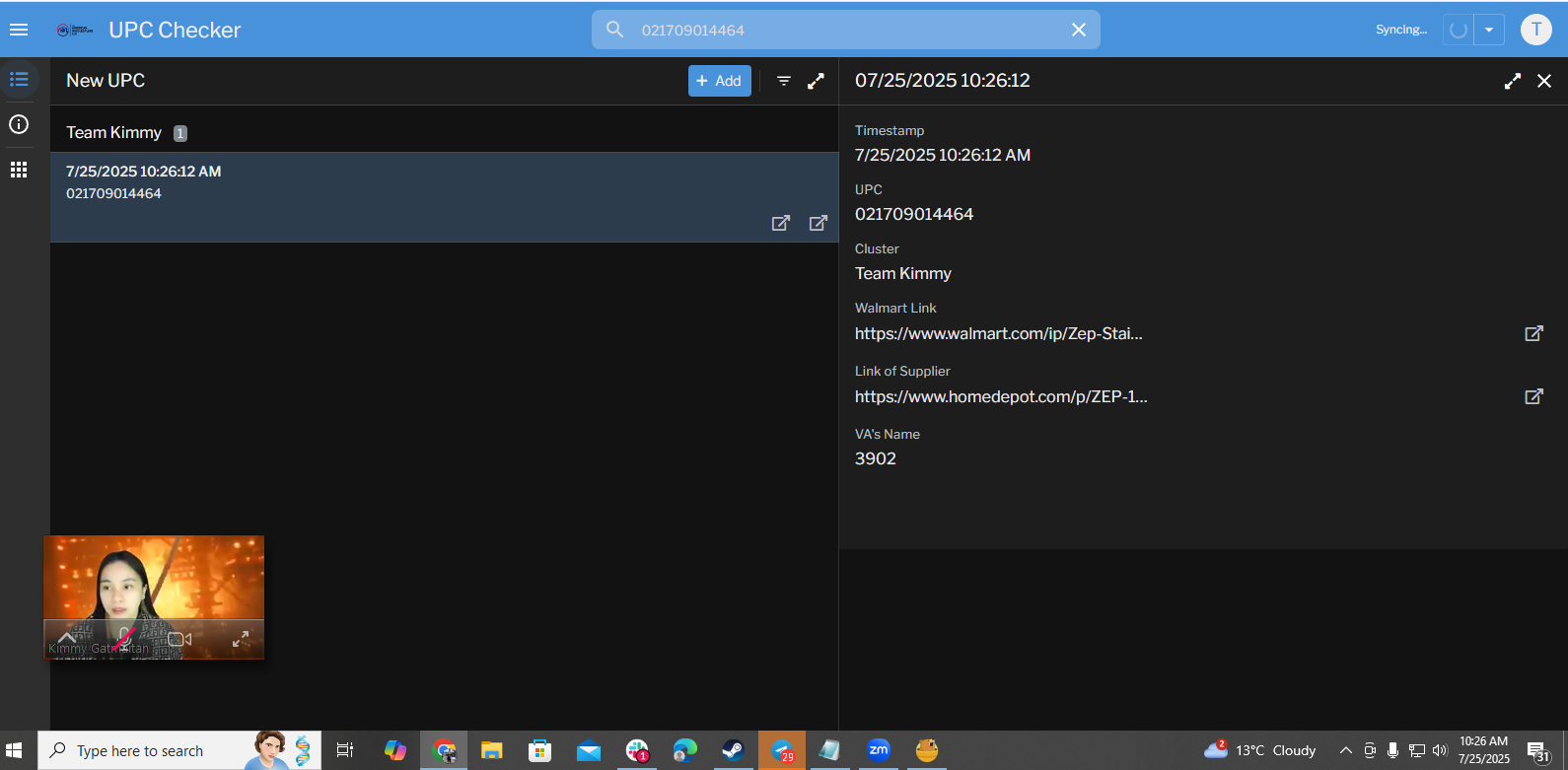Collapse the Team Kimmy group
This screenshot has width=1568, height=770.
tap(114, 132)
